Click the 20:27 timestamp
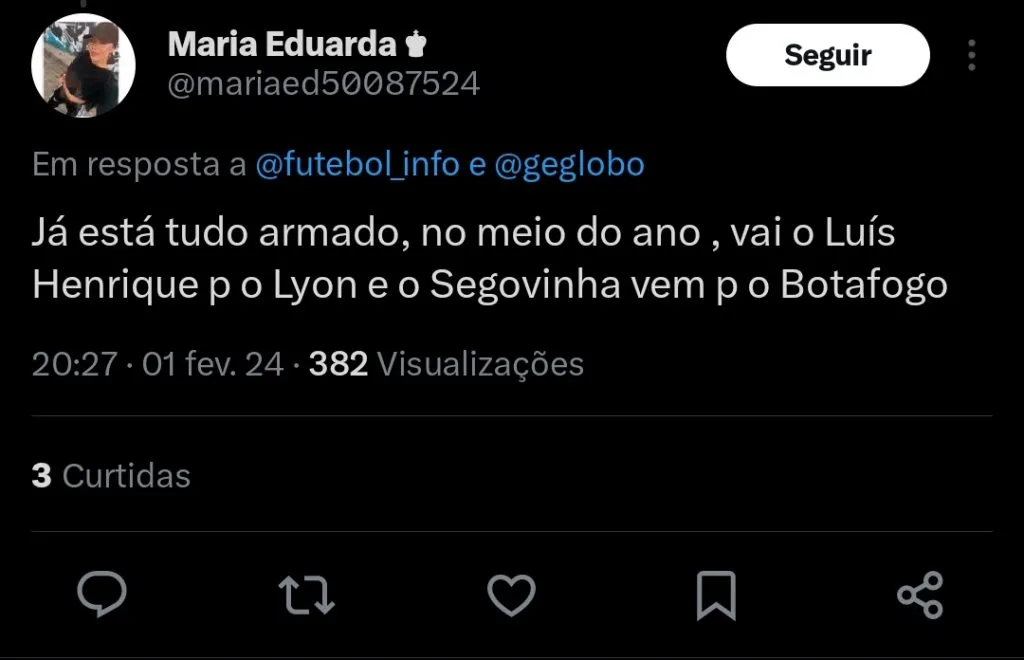 coord(74,365)
